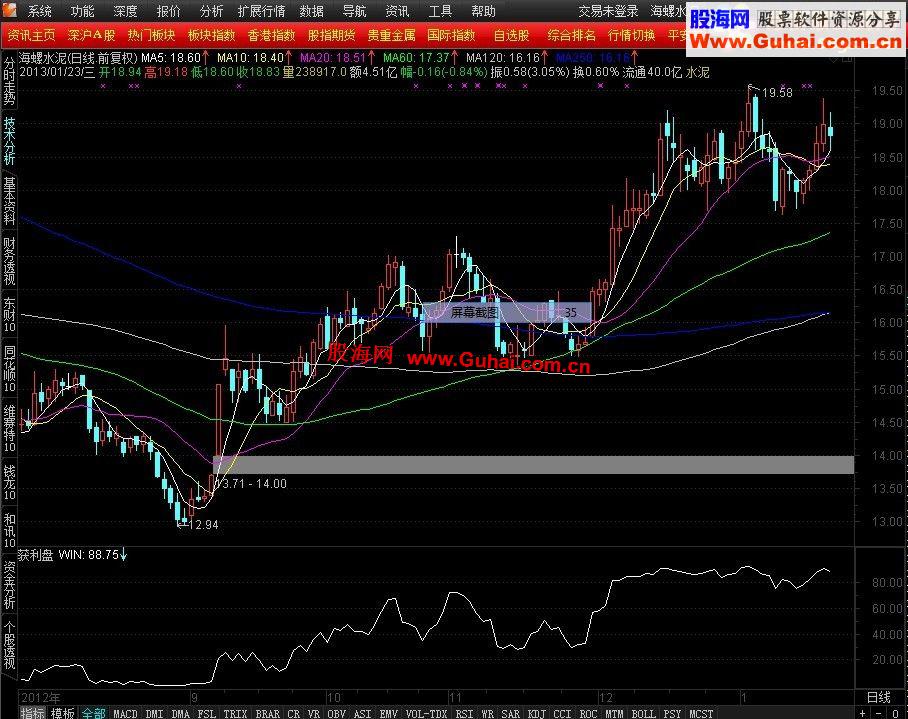The width and height of the screenshot is (908, 719).
Task: Open the 系统 menu
Action: click(x=39, y=11)
